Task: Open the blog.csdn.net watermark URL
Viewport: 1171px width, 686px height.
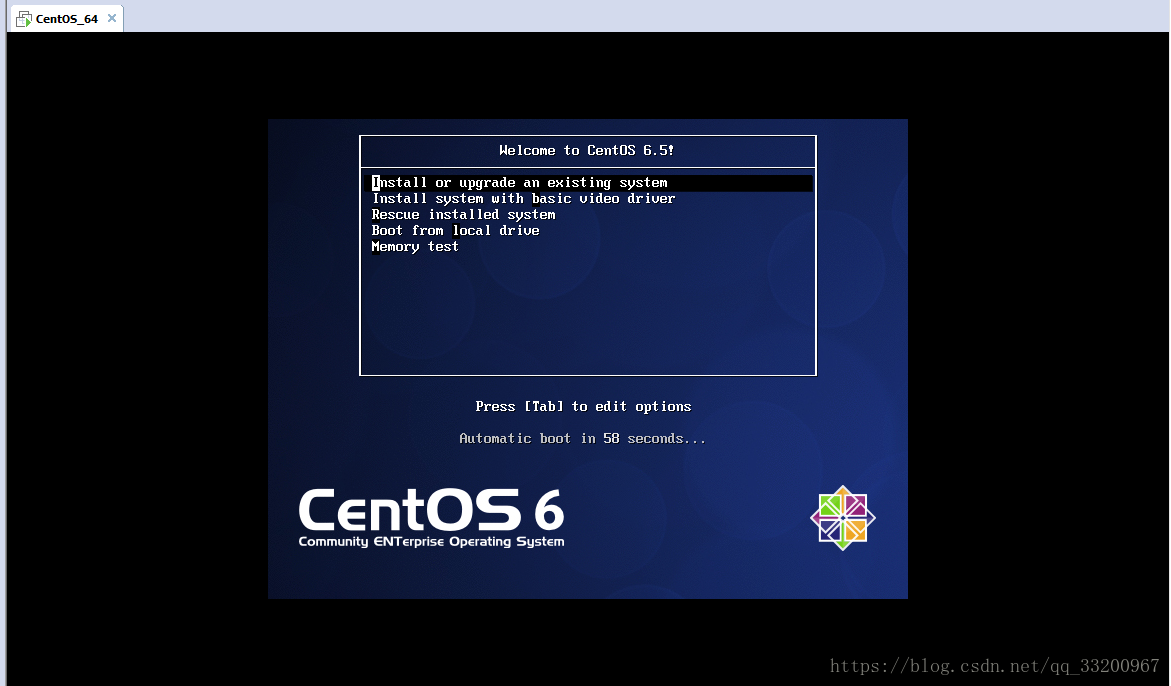Action: [994, 666]
